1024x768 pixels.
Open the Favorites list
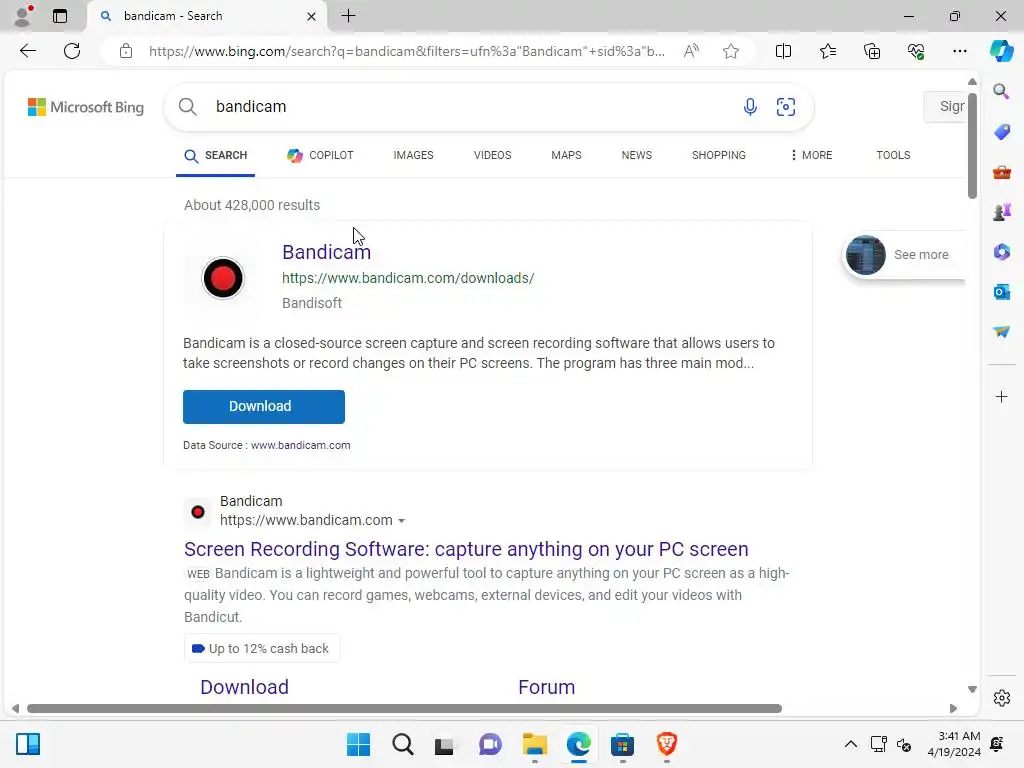coord(827,51)
